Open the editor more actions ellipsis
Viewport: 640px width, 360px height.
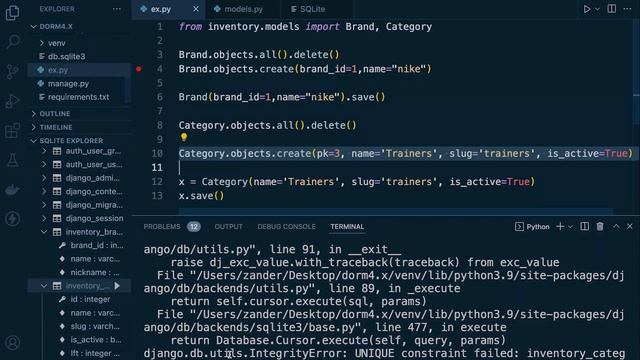627,9
